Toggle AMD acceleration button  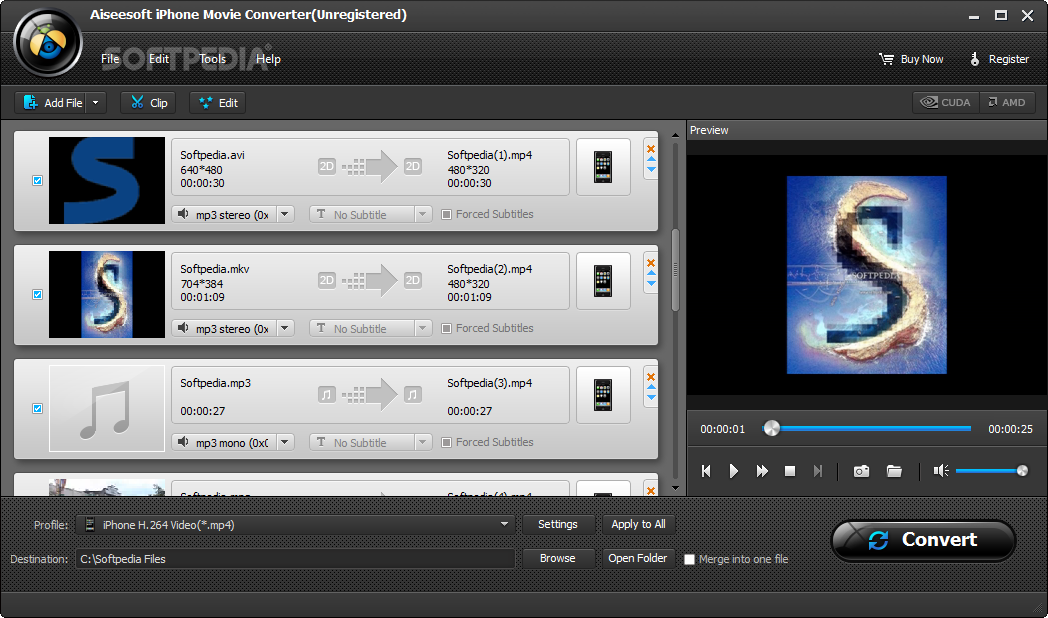tap(1007, 102)
